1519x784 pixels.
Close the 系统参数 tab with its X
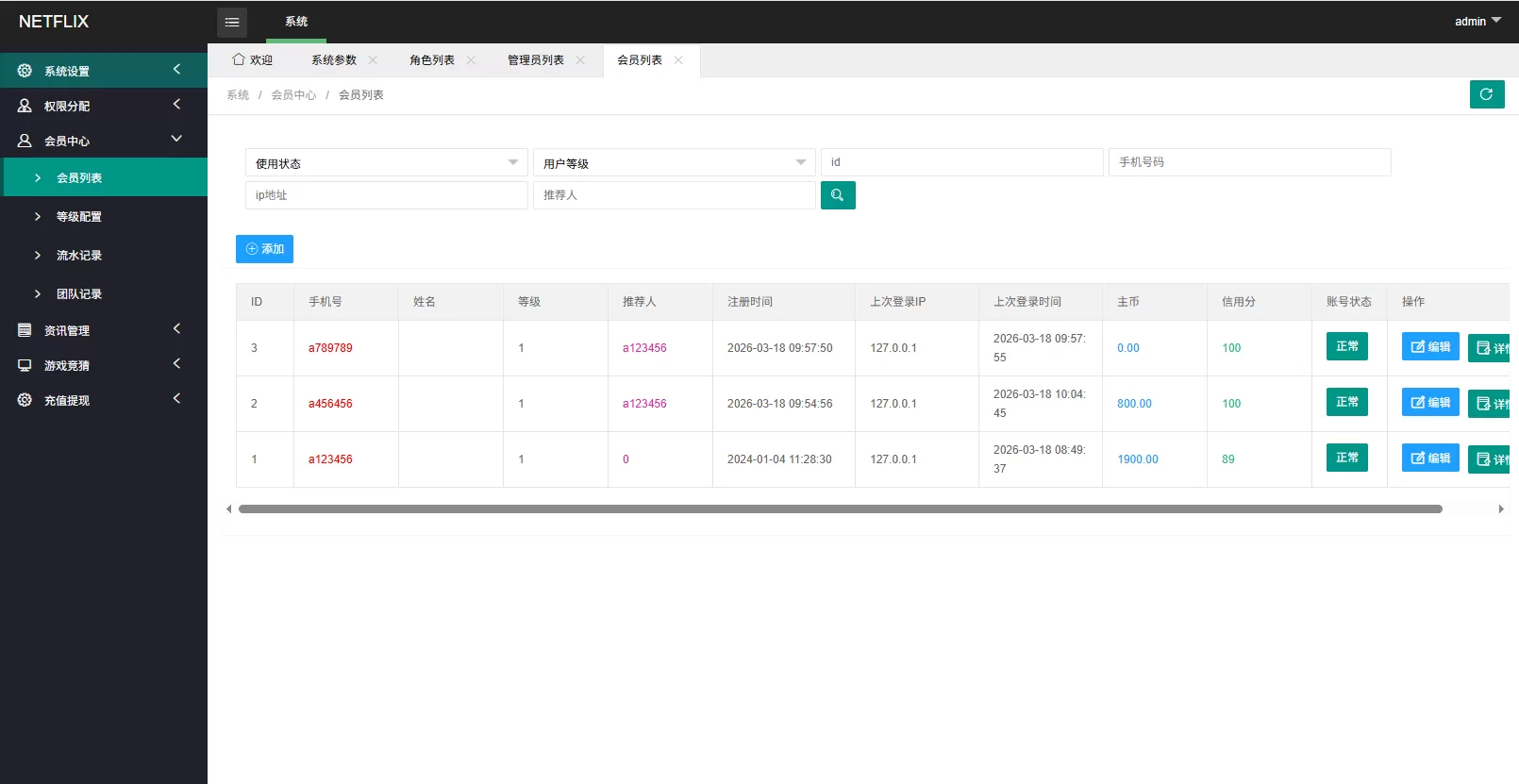373,60
